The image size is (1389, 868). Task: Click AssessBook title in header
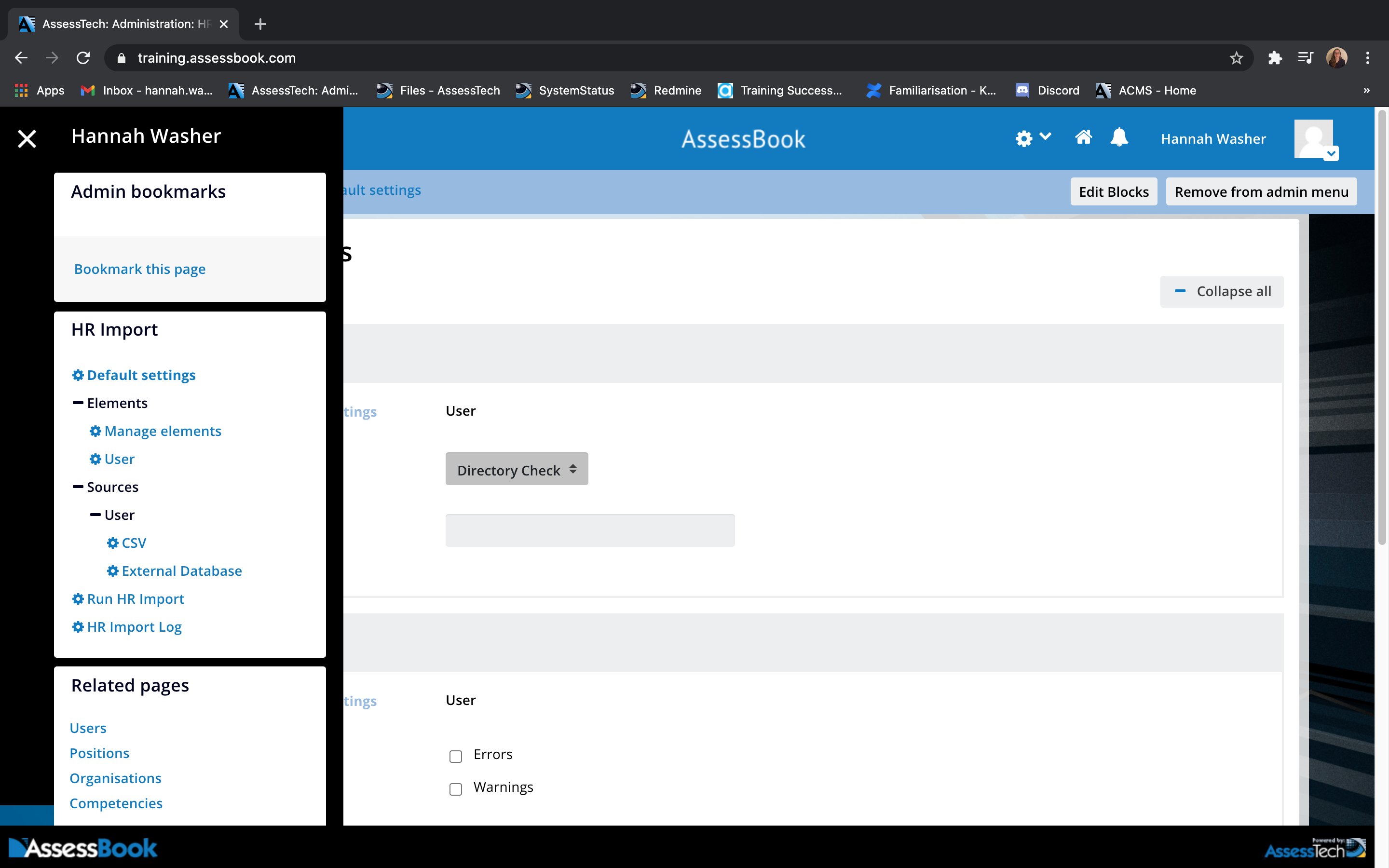(743, 139)
